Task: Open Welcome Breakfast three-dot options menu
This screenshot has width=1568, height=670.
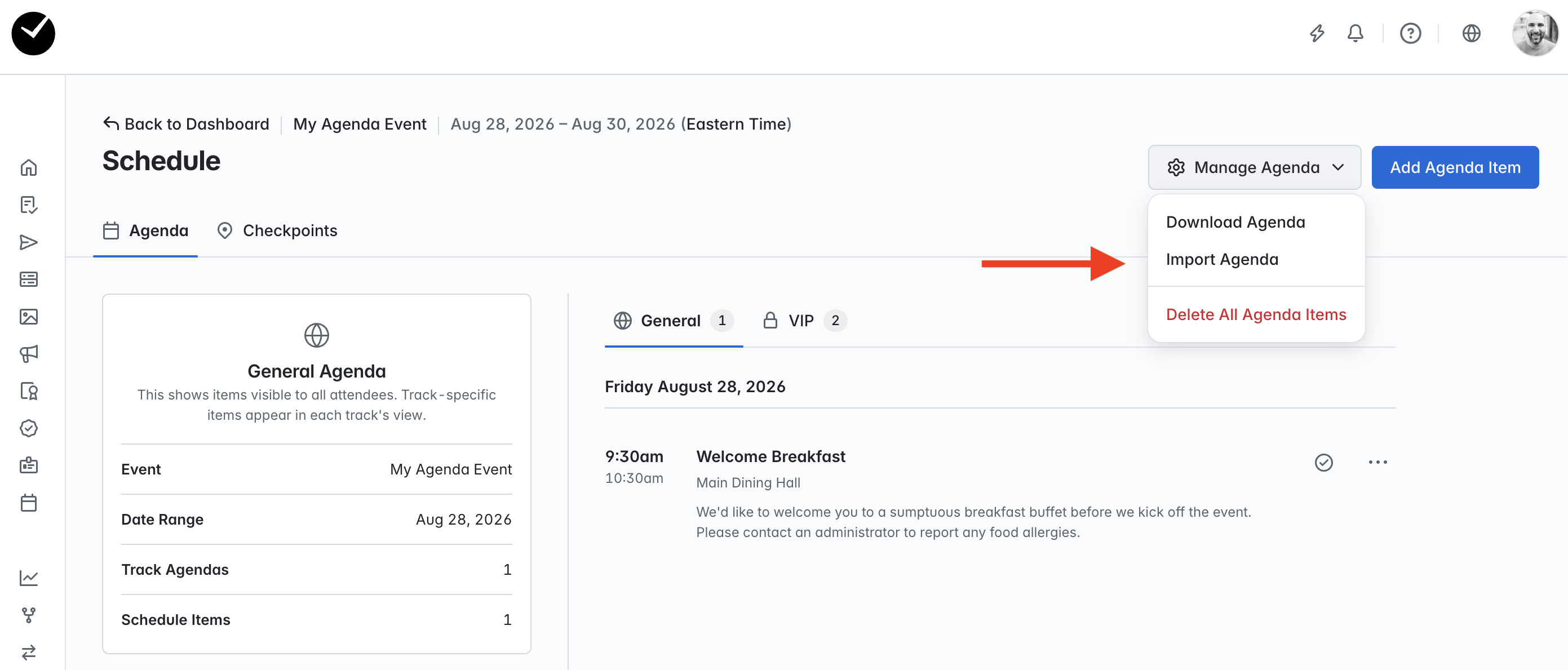Action: pyautogui.click(x=1377, y=463)
